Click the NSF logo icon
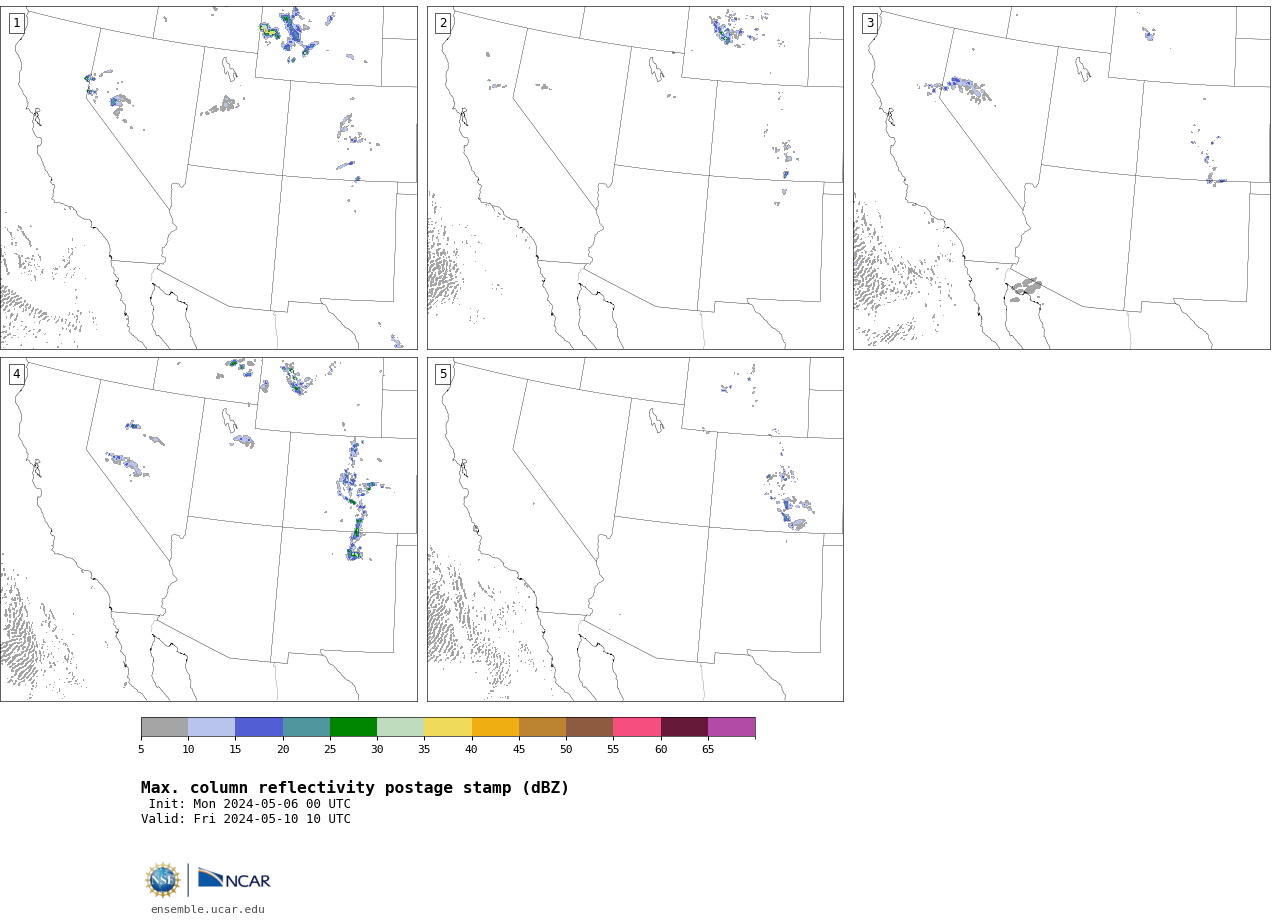 163,880
